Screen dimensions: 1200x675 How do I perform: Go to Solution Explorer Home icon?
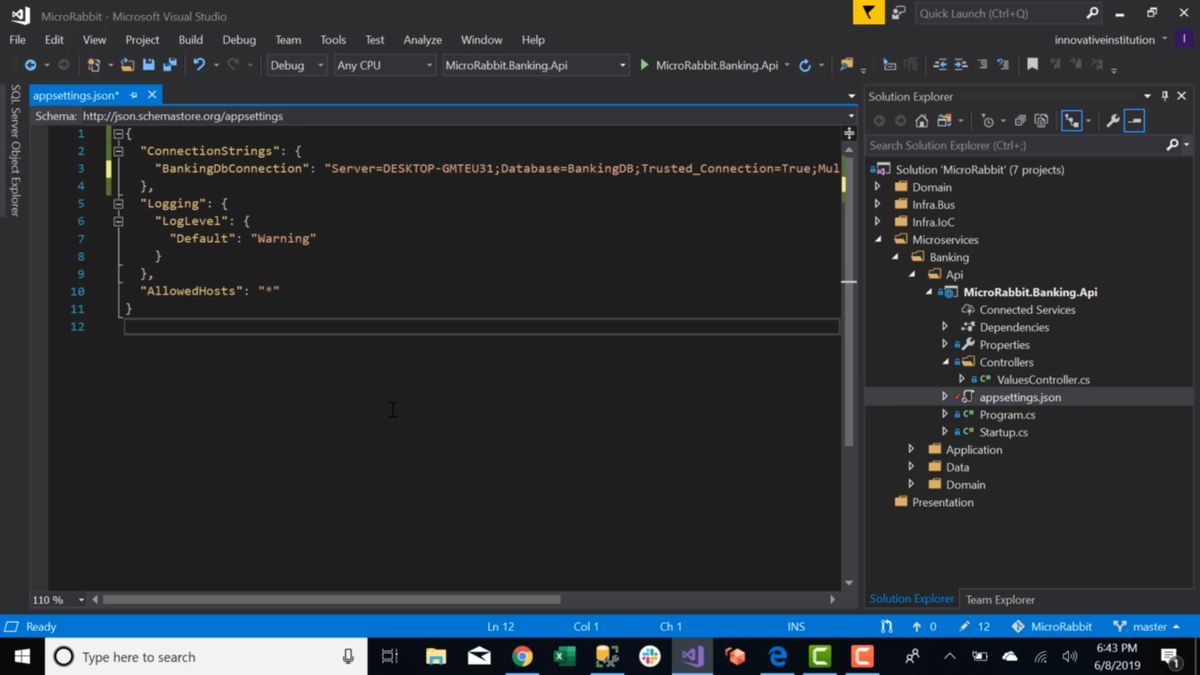point(922,121)
